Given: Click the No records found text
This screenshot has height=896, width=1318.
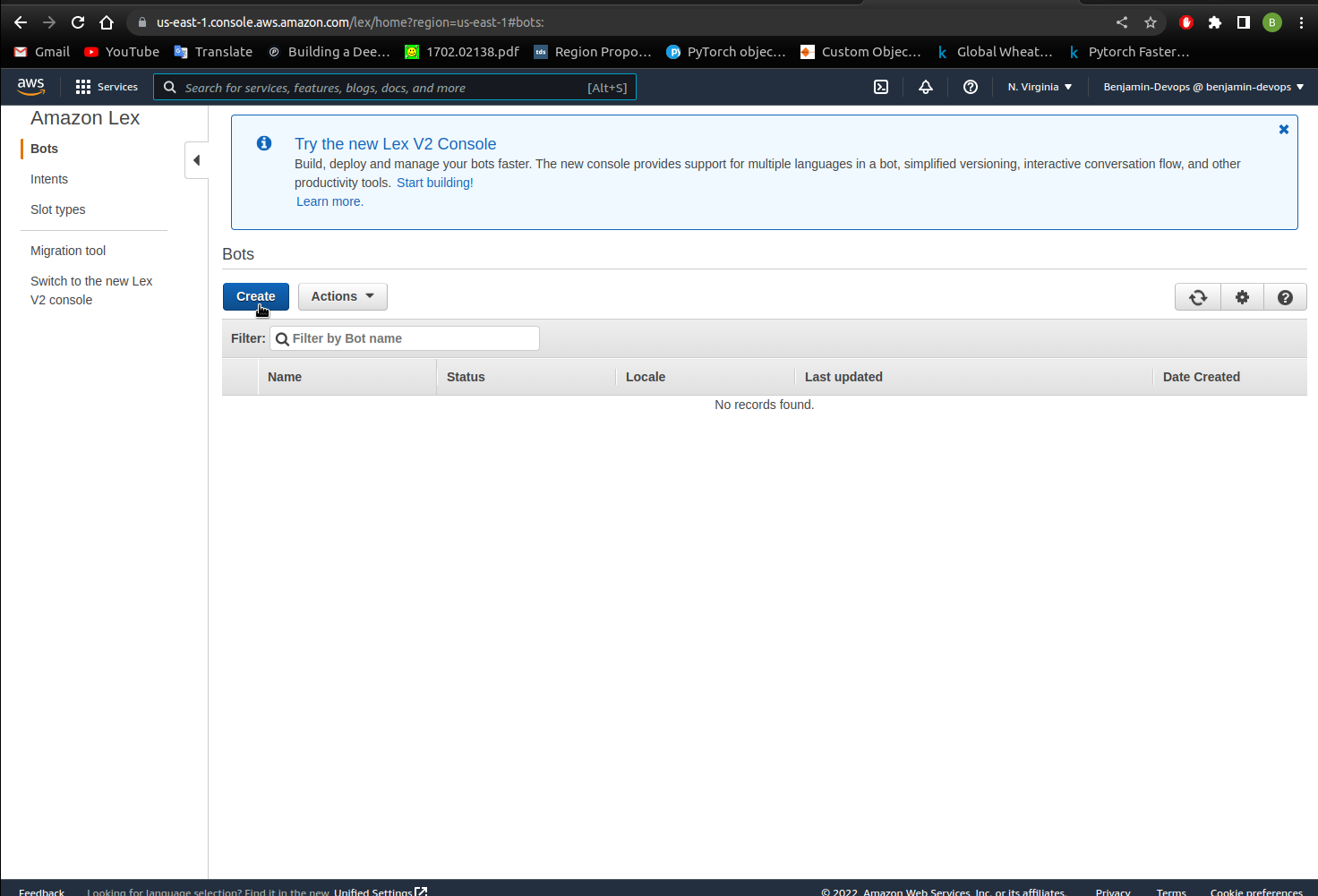Looking at the screenshot, I should (765, 405).
